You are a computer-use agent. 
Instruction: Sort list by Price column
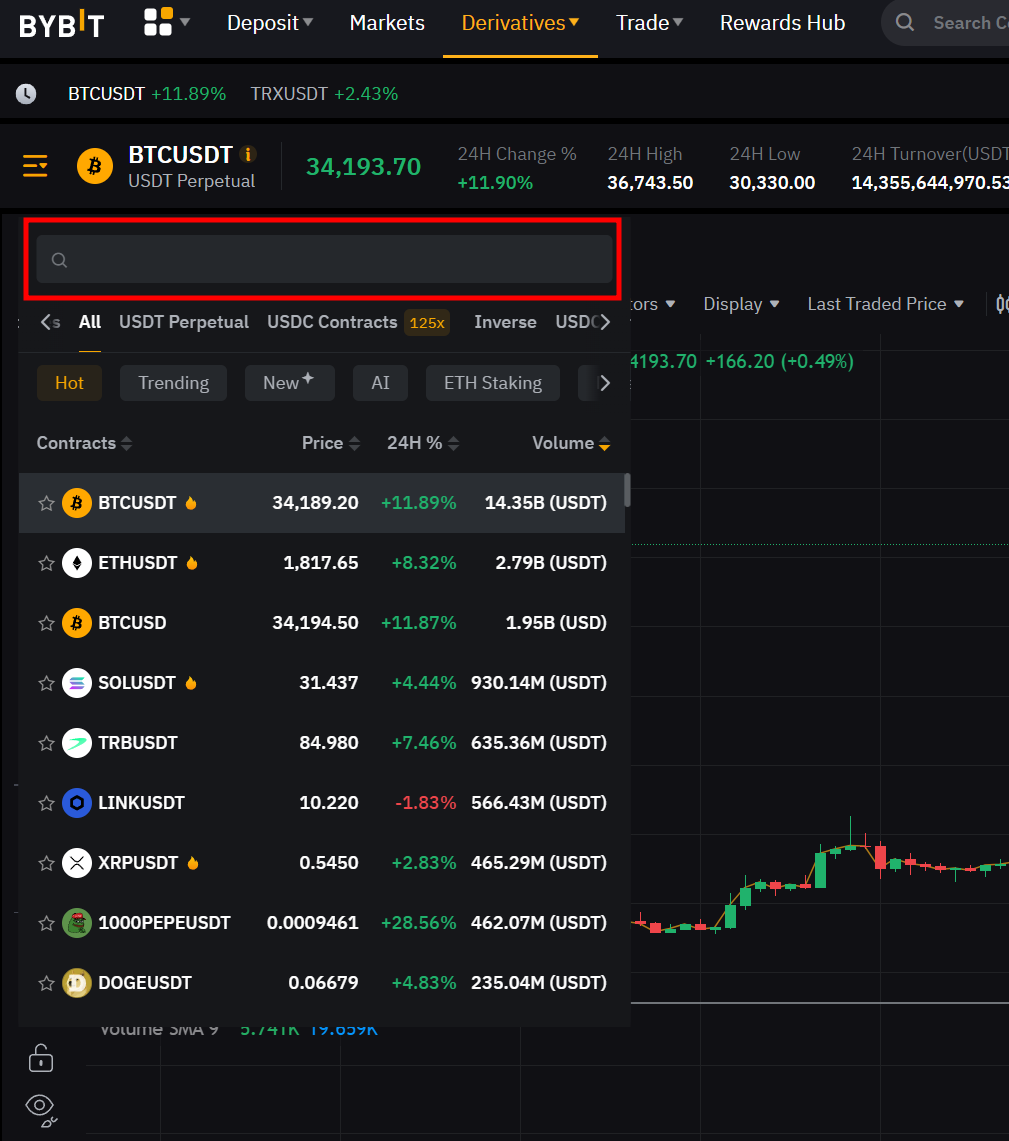coord(331,442)
